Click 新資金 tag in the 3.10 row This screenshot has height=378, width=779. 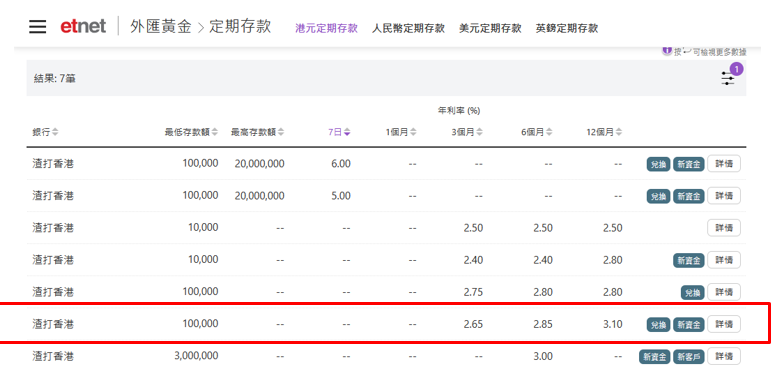(689, 325)
